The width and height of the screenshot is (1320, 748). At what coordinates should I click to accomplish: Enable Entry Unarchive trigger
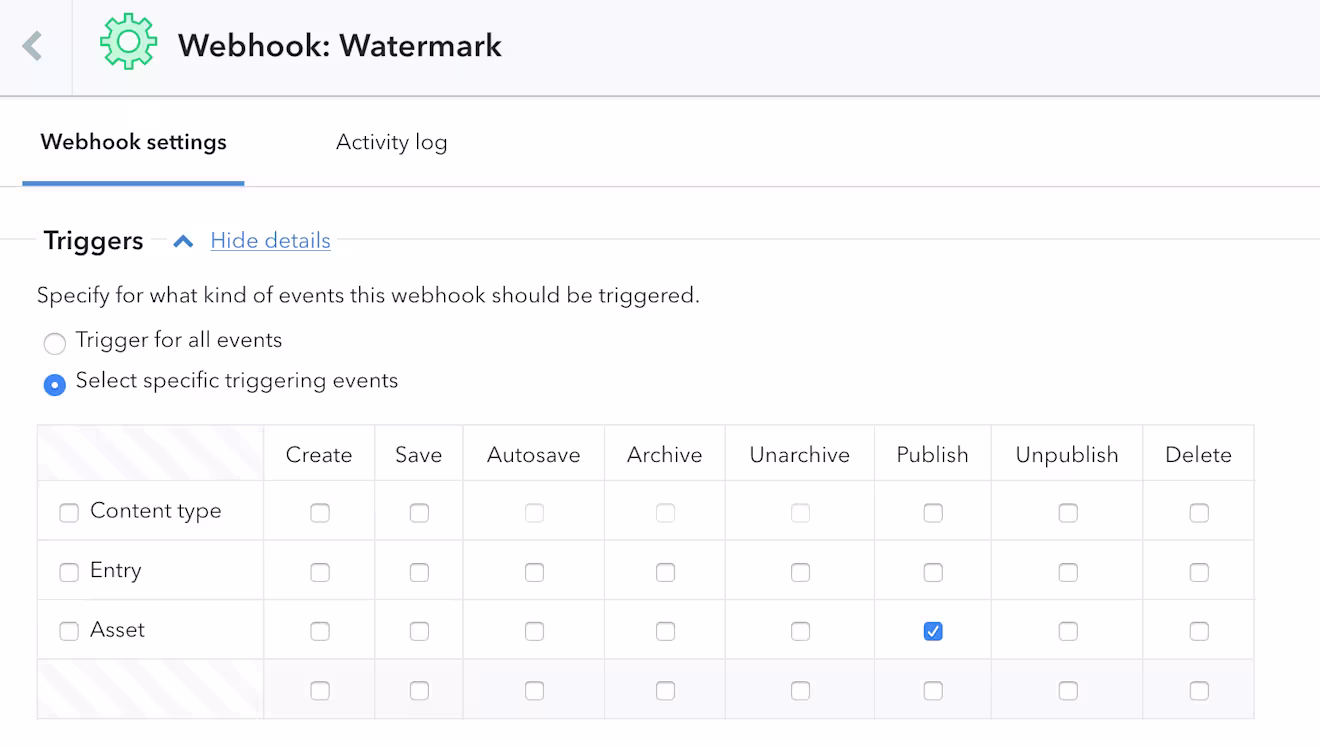800,572
